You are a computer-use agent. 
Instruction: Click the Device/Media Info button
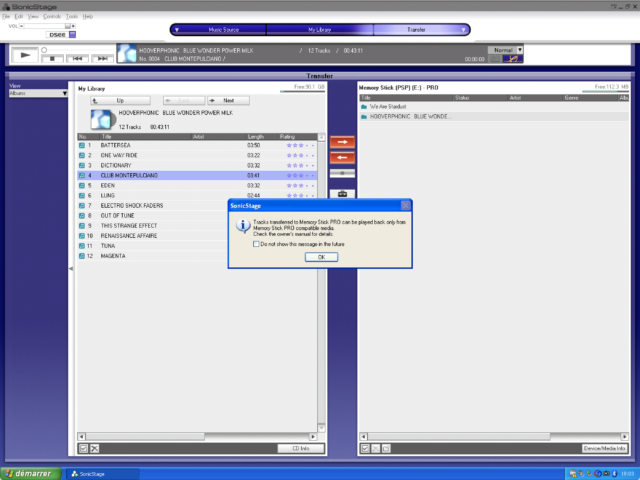[604, 448]
